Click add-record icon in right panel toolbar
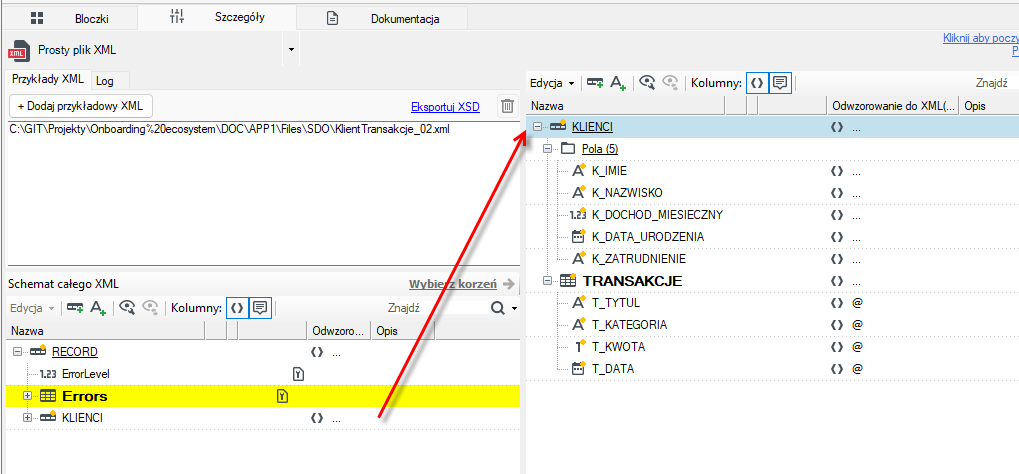Screen dimensions: 1019x474 595,83
